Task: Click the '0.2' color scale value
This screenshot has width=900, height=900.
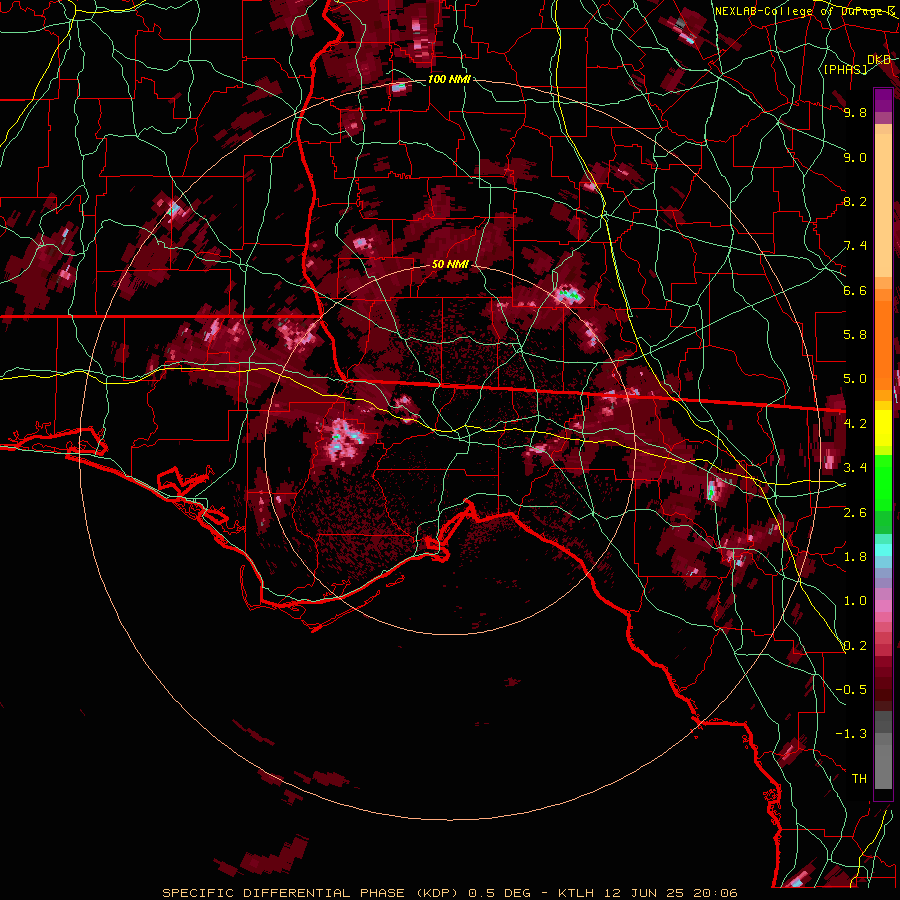Action: click(855, 646)
